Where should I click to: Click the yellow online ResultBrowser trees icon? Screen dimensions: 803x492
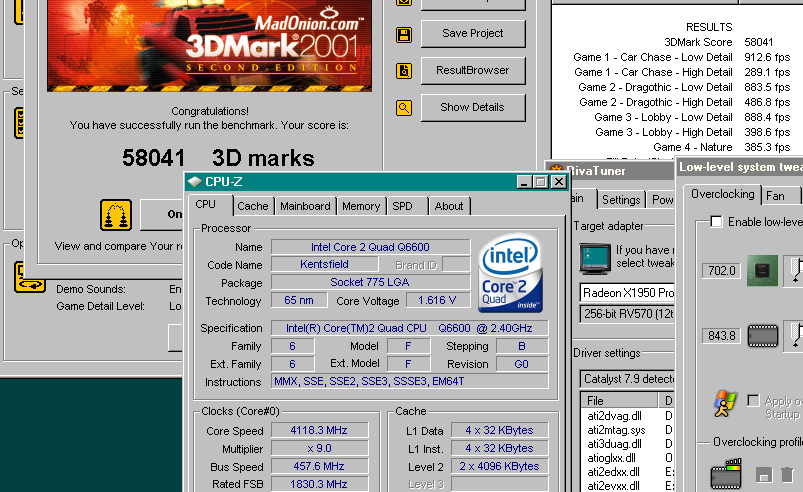click(116, 215)
